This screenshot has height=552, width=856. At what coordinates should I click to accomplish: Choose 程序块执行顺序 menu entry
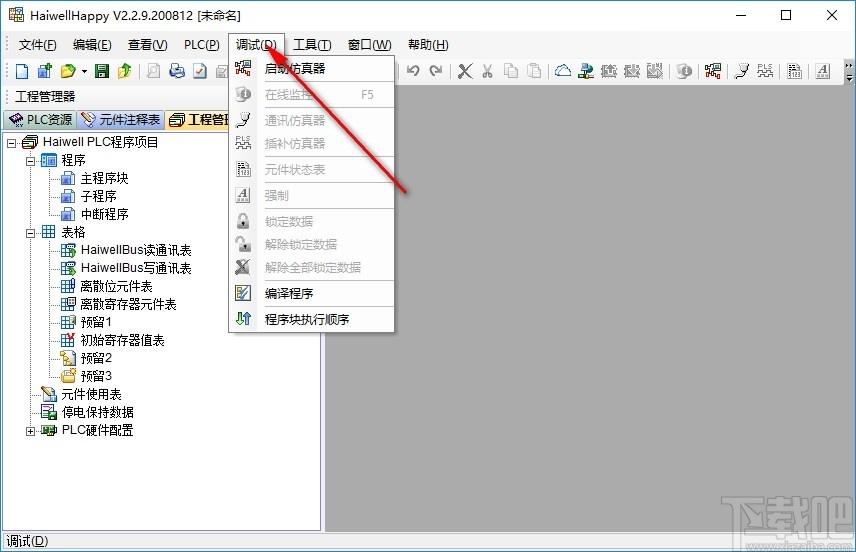pos(311,319)
